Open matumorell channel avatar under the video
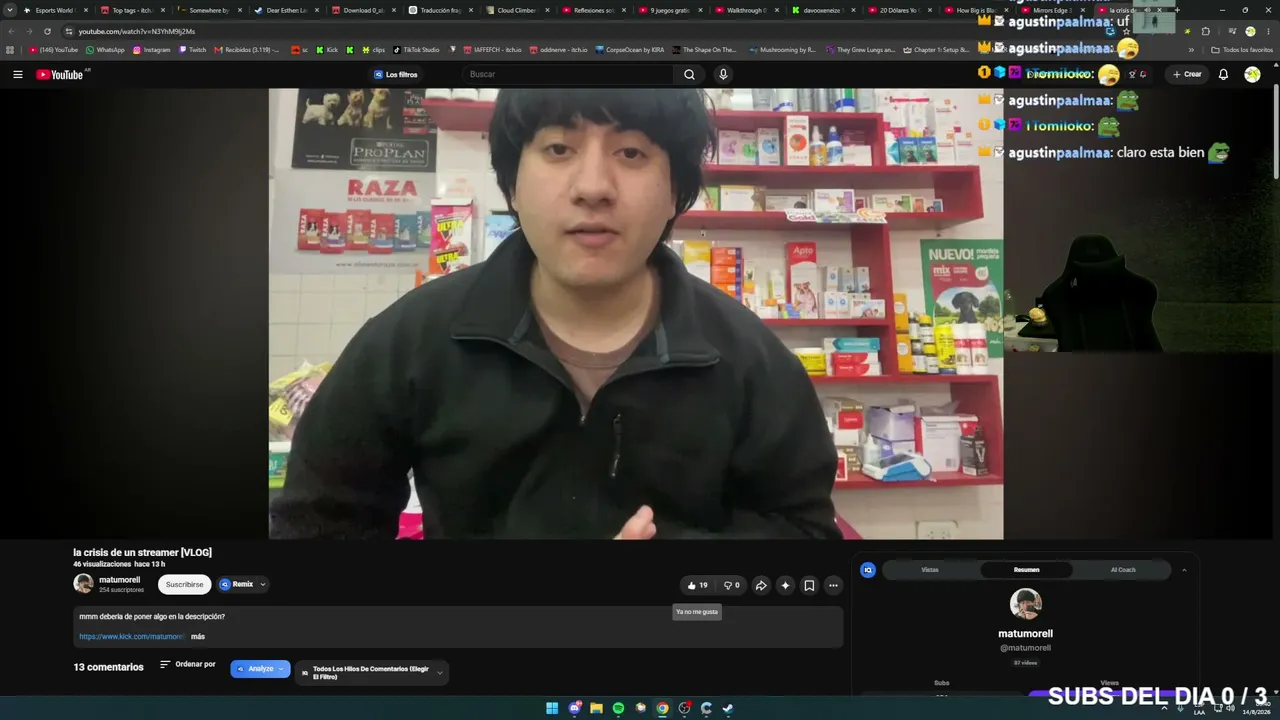1280x720 pixels. pyautogui.click(x=83, y=584)
